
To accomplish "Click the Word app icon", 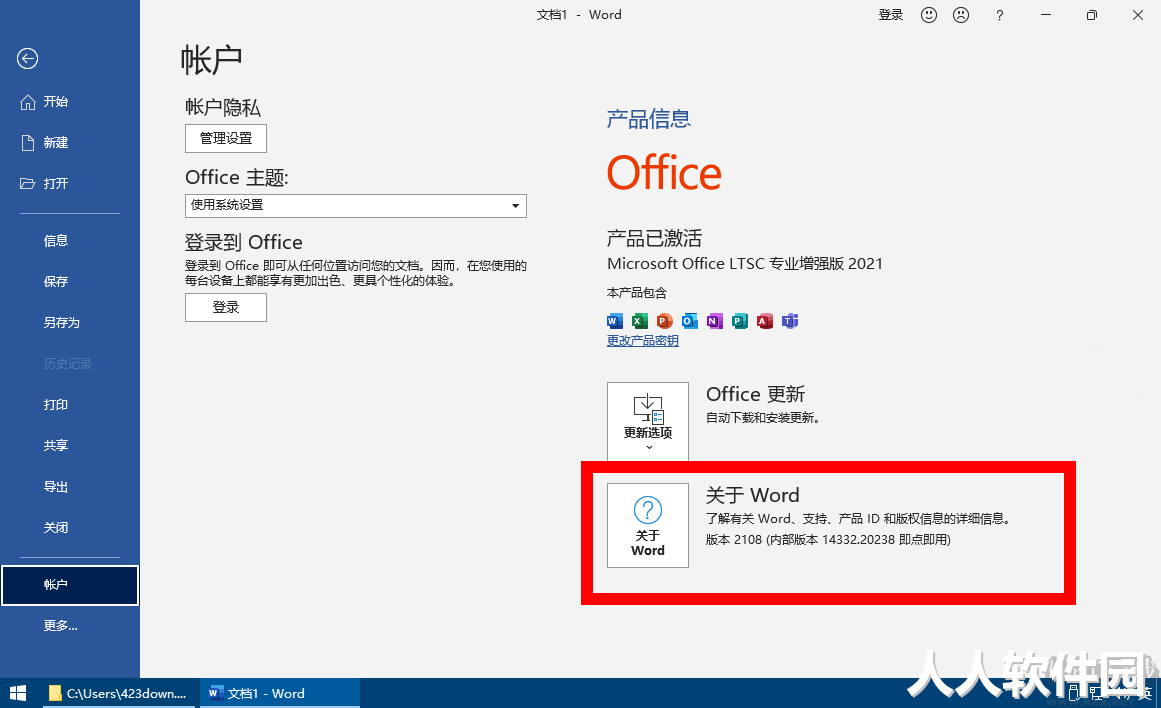I will coord(615,321).
